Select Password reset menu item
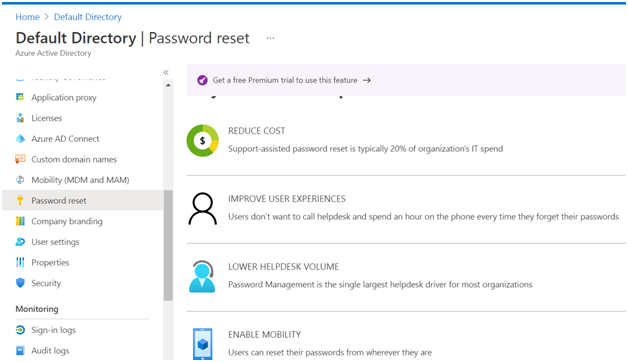Screen dimensions: 628x362 click(x=83, y=200)
